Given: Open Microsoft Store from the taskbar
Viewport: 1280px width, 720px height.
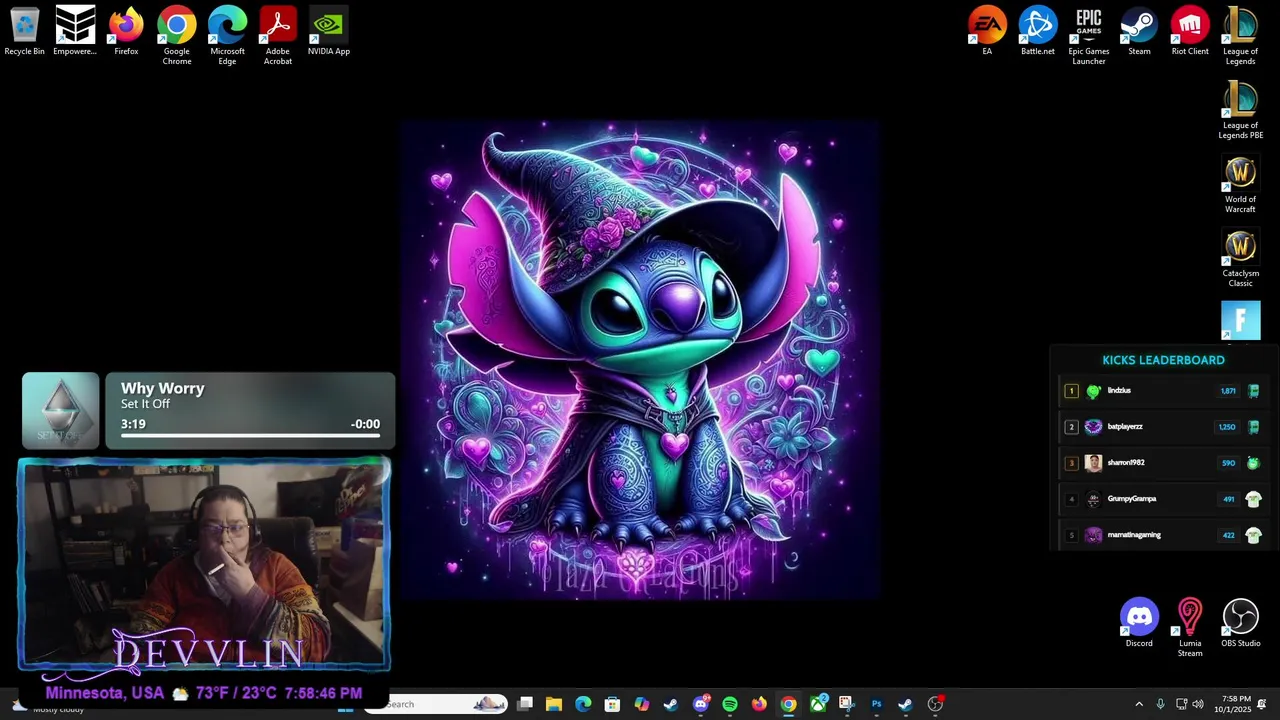Looking at the screenshot, I should [x=612, y=704].
